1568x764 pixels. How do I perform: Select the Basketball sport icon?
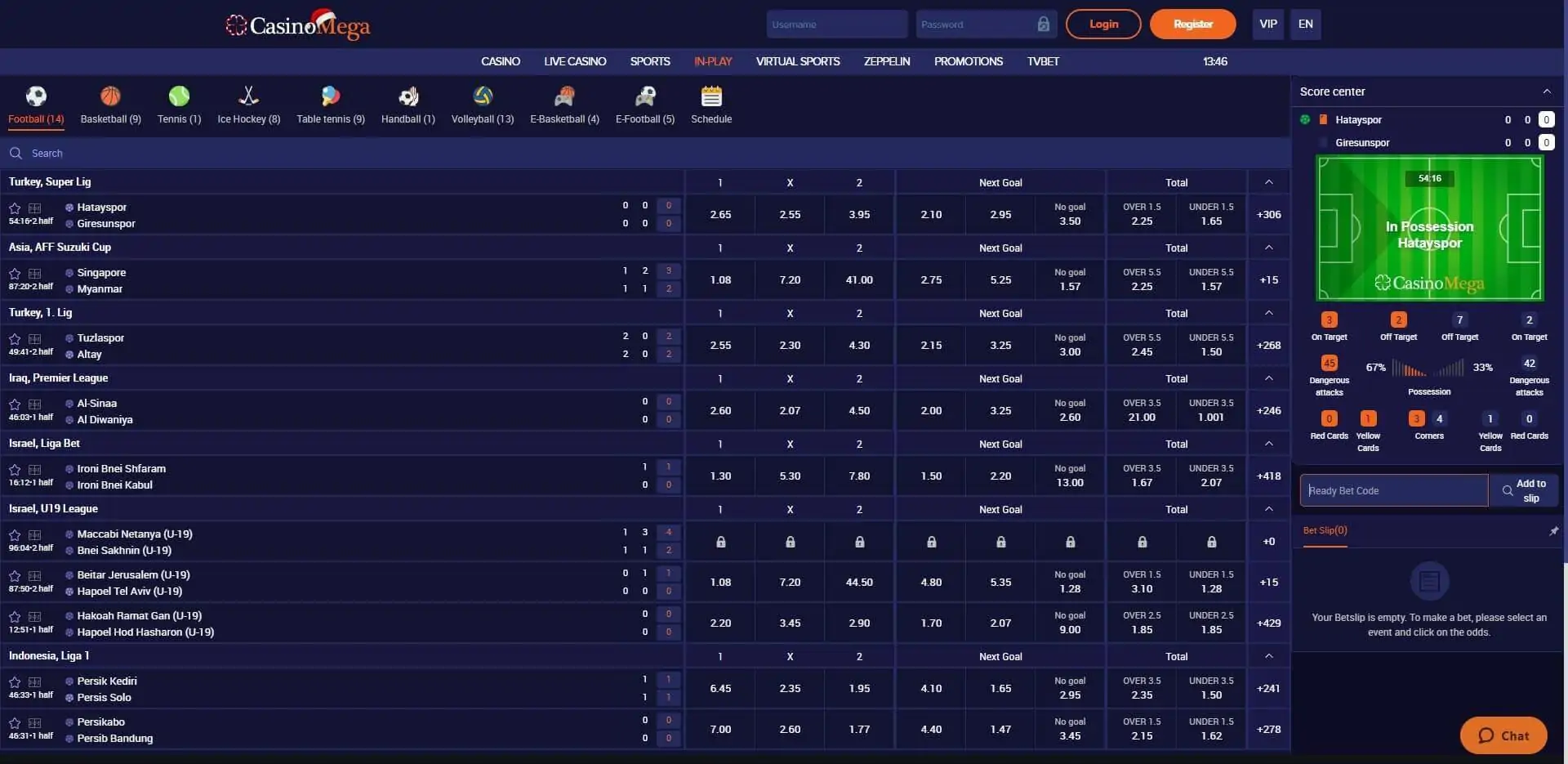(110, 96)
